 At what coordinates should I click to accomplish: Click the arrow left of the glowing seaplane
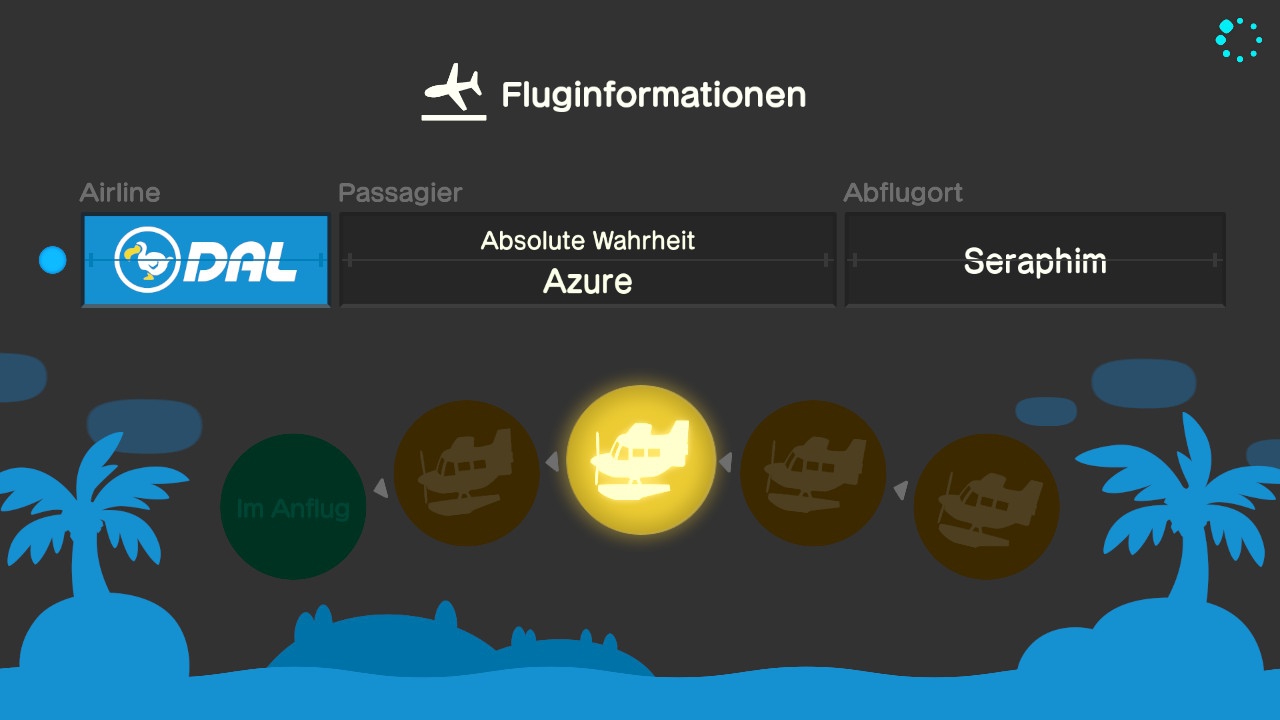(x=552, y=462)
